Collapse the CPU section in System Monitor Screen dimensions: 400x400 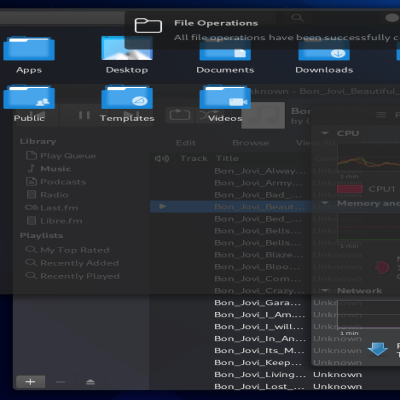[x=325, y=133]
